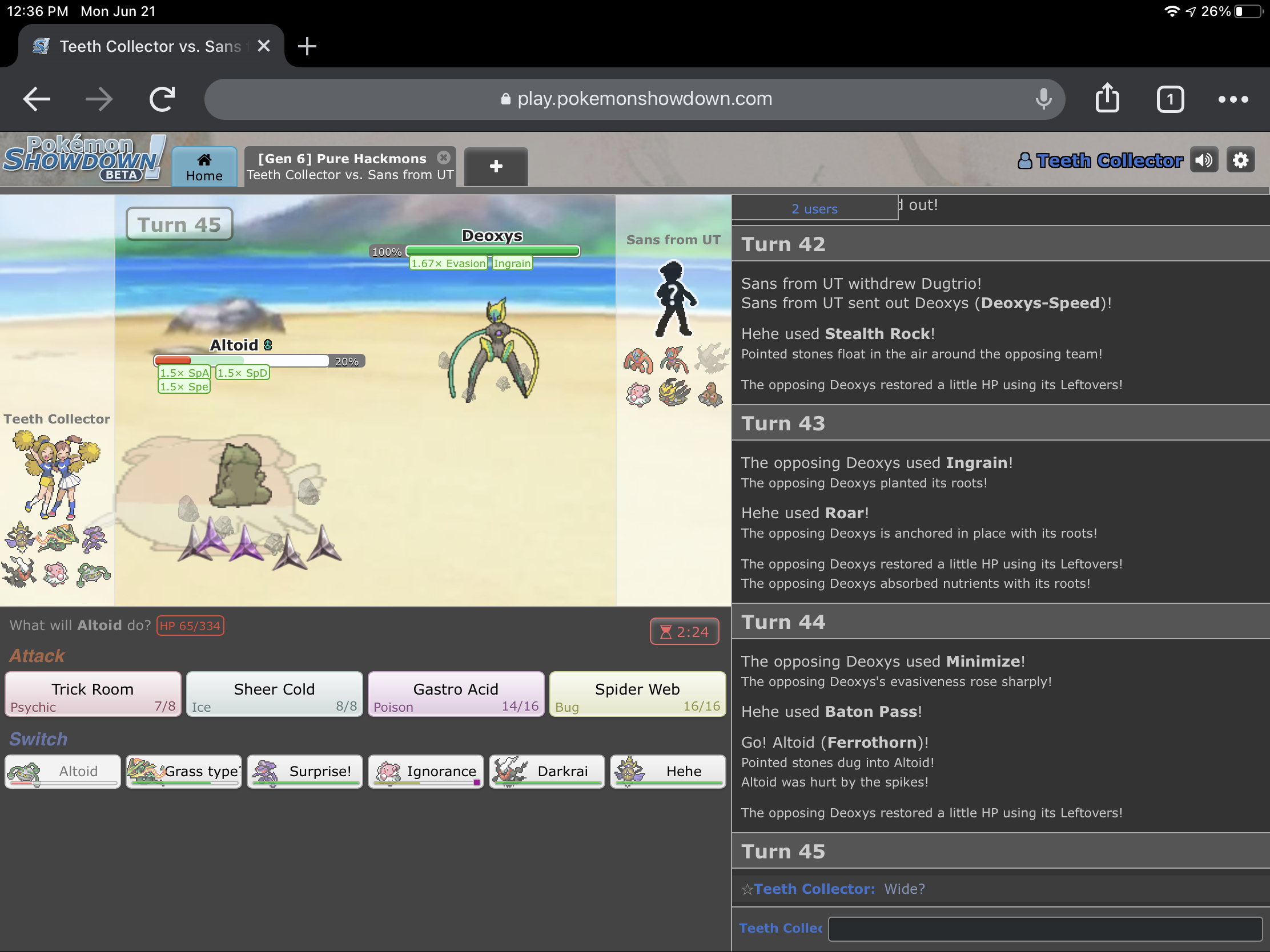Mute sound with the speaker icon

point(1203,160)
